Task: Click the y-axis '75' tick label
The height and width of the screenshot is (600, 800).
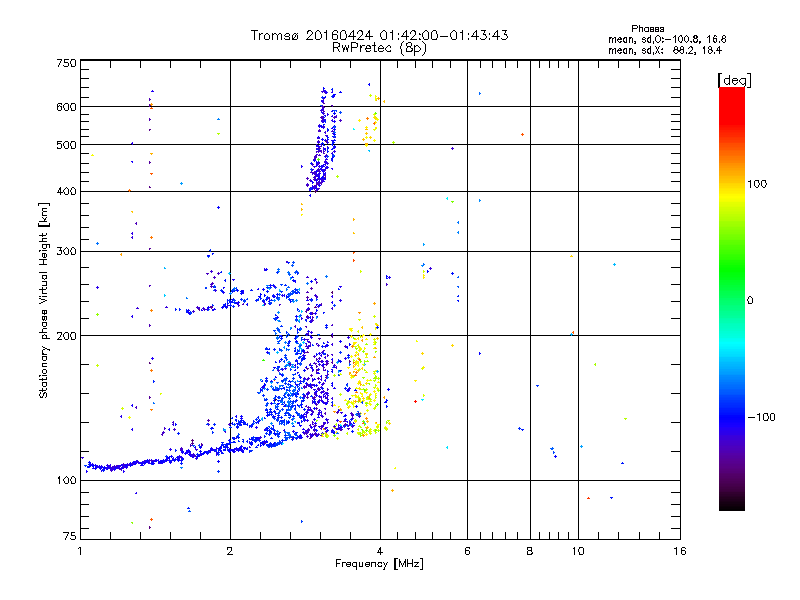Action: click(70, 536)
